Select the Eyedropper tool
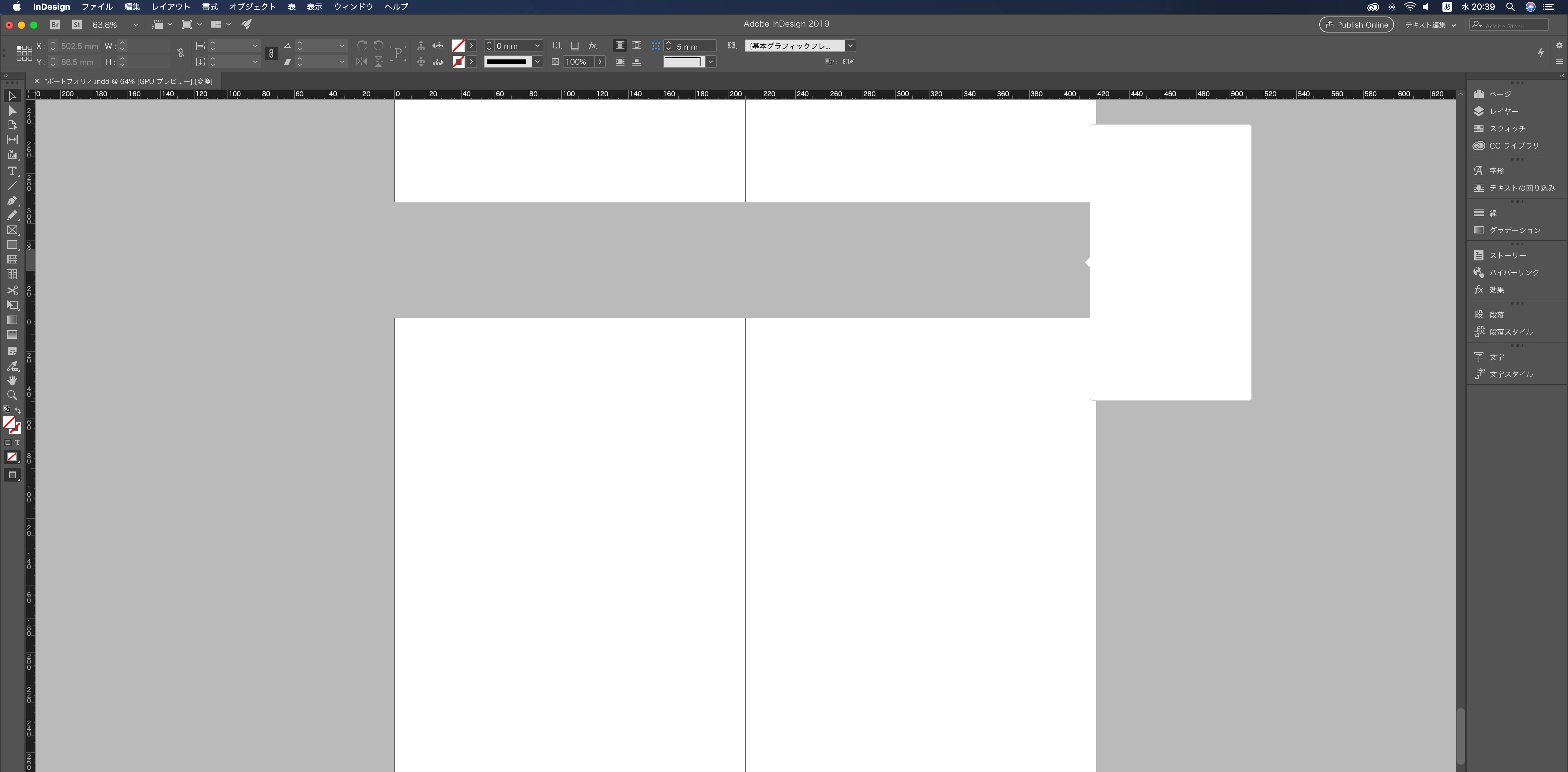This screenshot has height=772, width=1568. point(12,366)
